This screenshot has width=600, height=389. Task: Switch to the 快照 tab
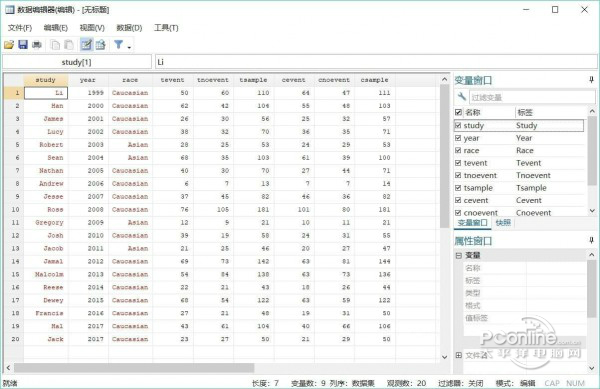coord(503,223)
